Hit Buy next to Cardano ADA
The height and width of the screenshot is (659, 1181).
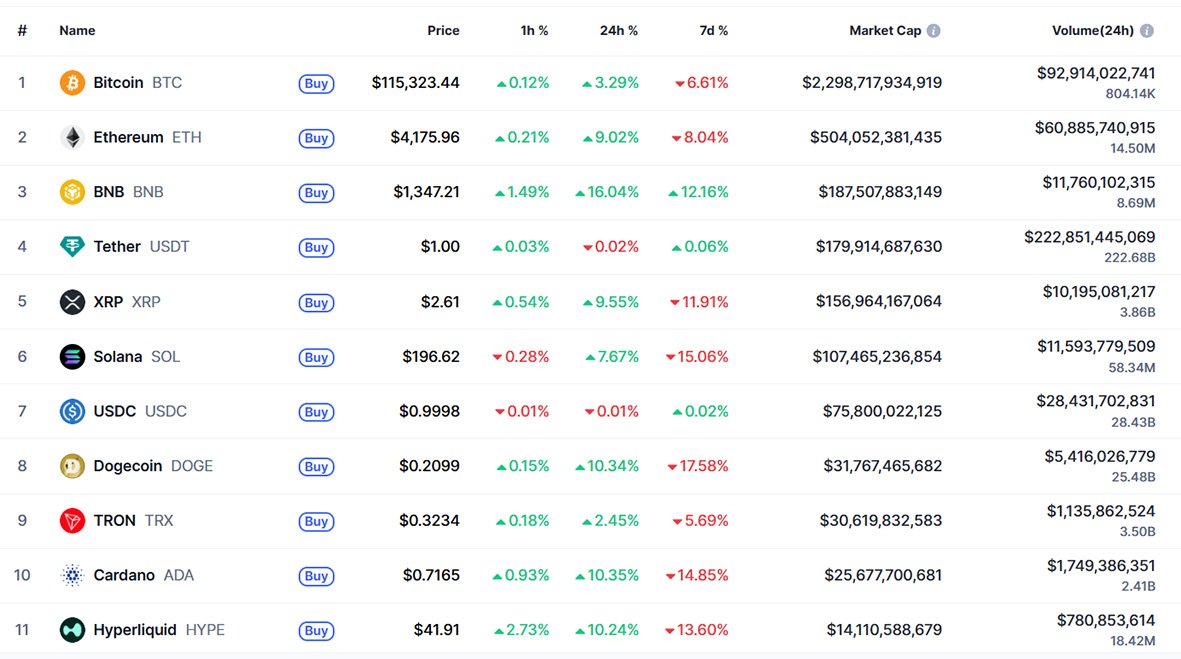tap(316, 576)
